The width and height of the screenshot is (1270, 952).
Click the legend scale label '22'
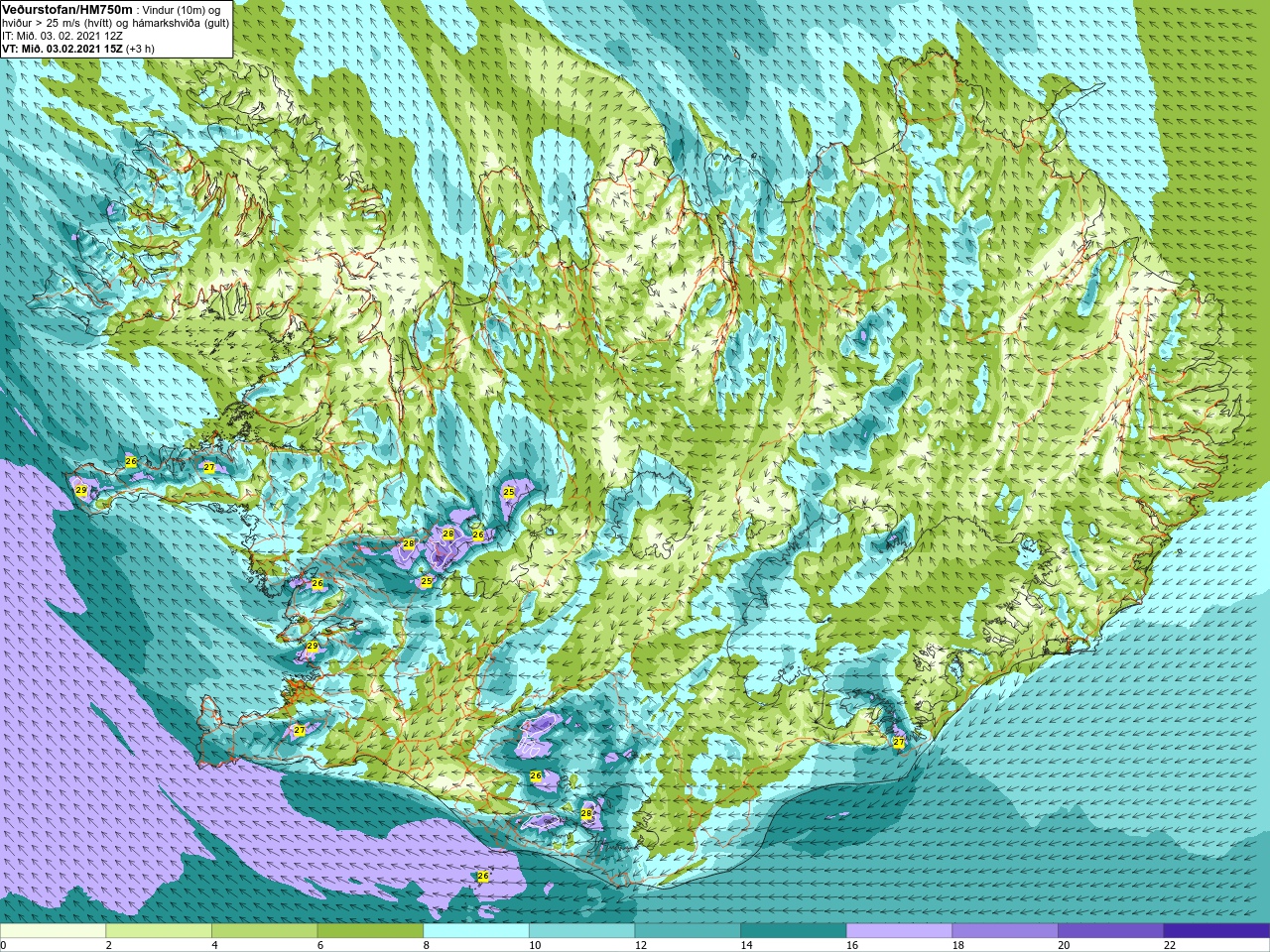(x=1170, y=945)
